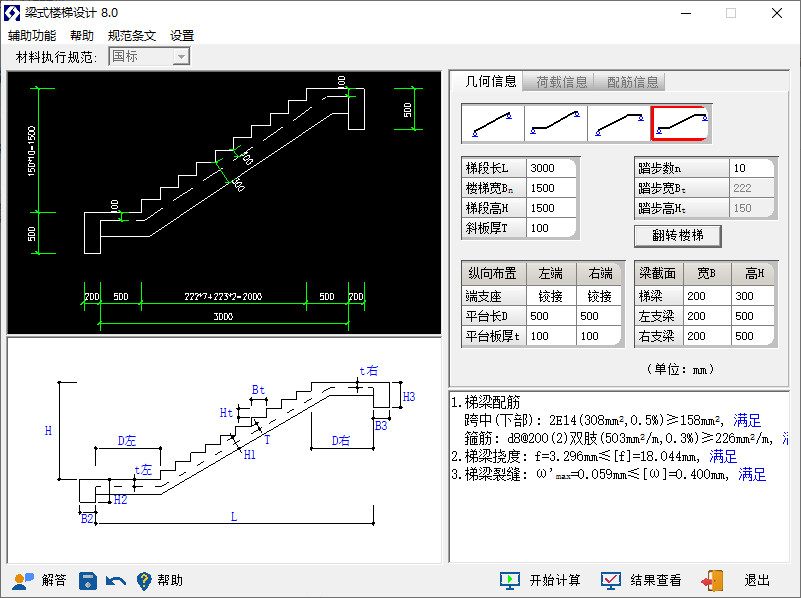Click the 结果查看 button label

[x=656, y=581]
